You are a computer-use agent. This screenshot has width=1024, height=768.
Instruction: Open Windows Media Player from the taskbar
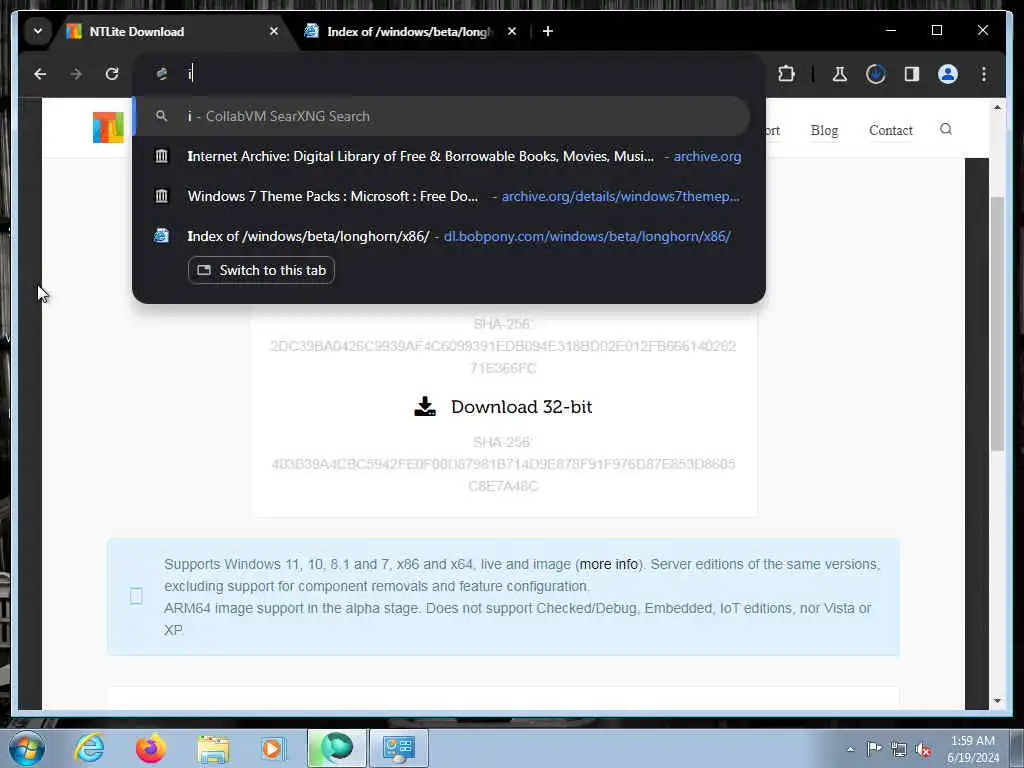tap(274, 748)
